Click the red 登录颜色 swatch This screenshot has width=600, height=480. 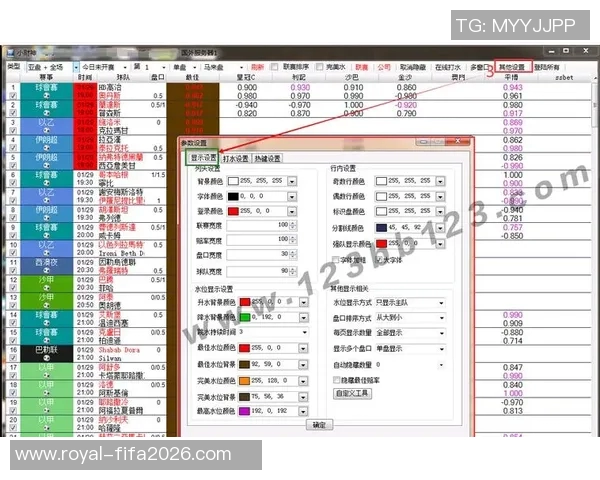click(x=233, y=211)
